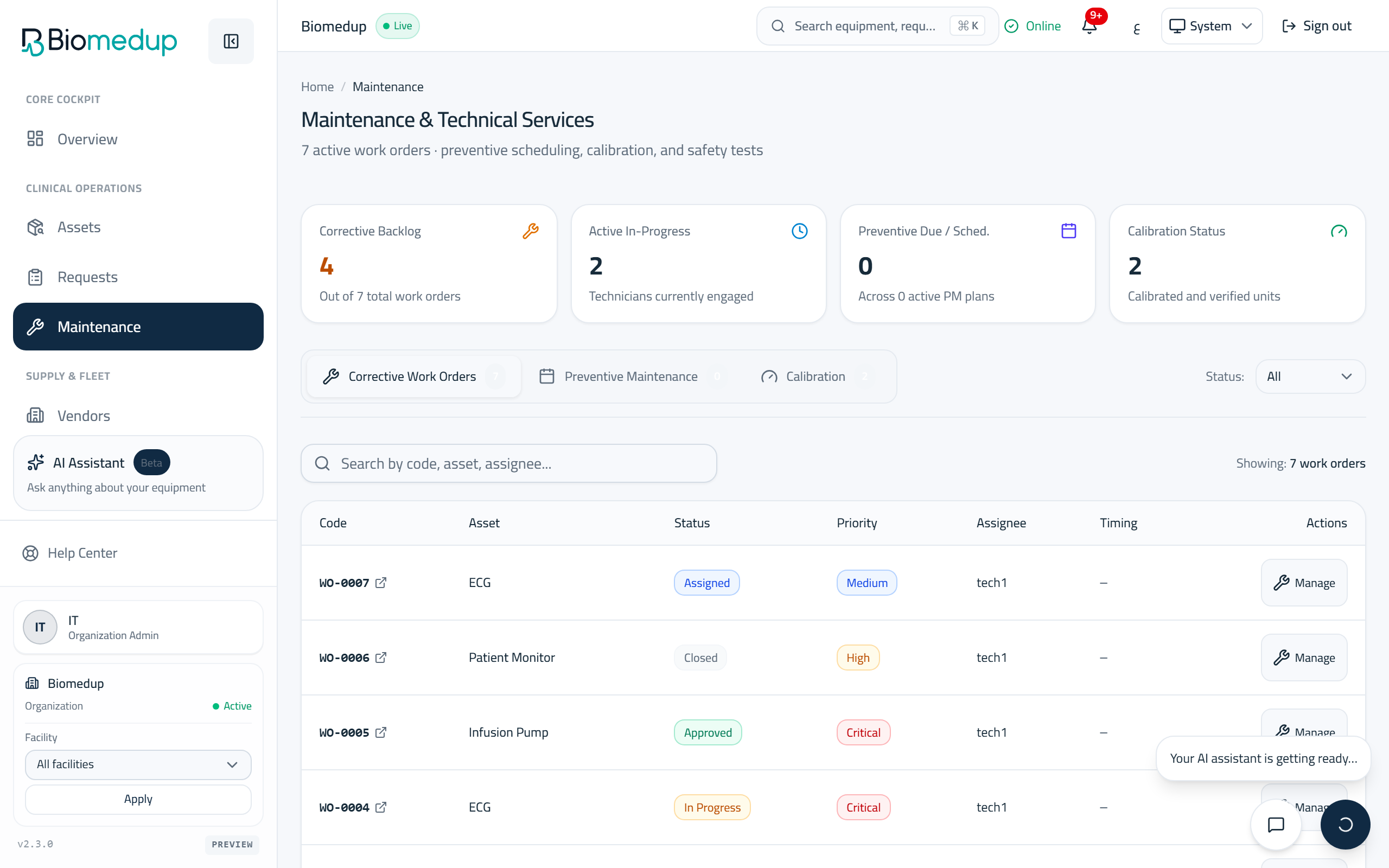This screenshot has width=1389, height=868.
Task: Click Sign out
Action: tap(1316, 26)
